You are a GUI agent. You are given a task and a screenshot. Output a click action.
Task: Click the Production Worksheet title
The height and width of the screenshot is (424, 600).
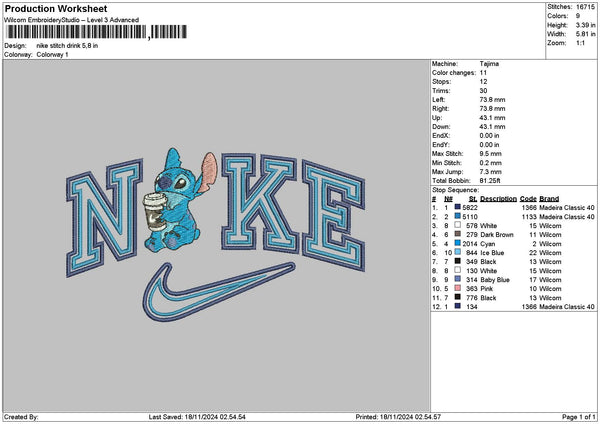[x=56, y=8]
